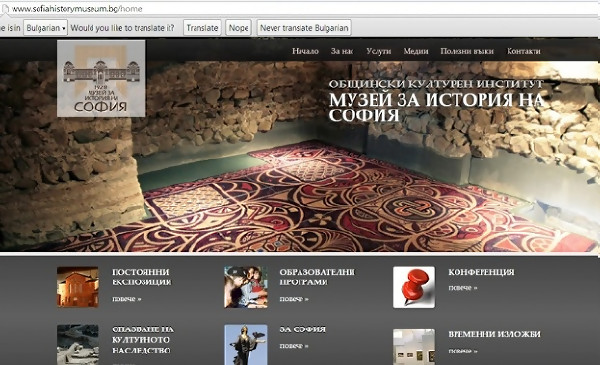Viewport: 600px width, 365px height.
Task: Open the За нас menu item
Action: 342,51
